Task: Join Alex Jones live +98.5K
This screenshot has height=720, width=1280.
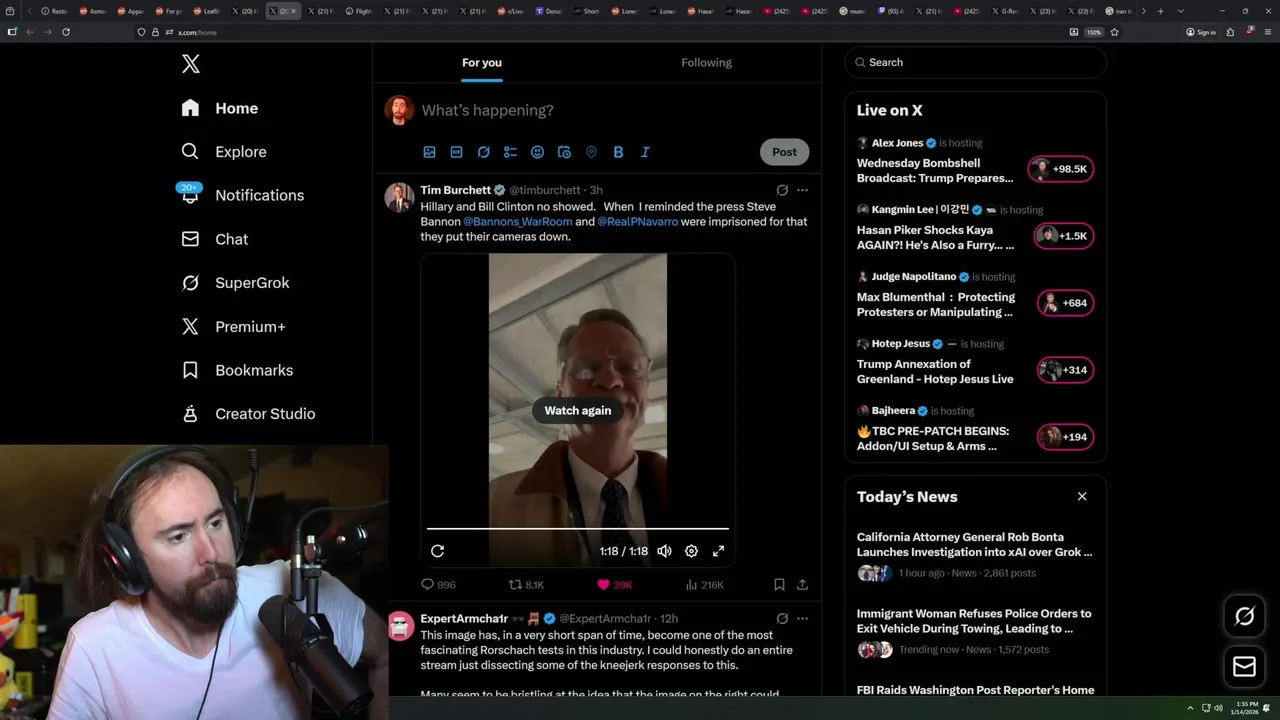Action: pos(1062,169)
